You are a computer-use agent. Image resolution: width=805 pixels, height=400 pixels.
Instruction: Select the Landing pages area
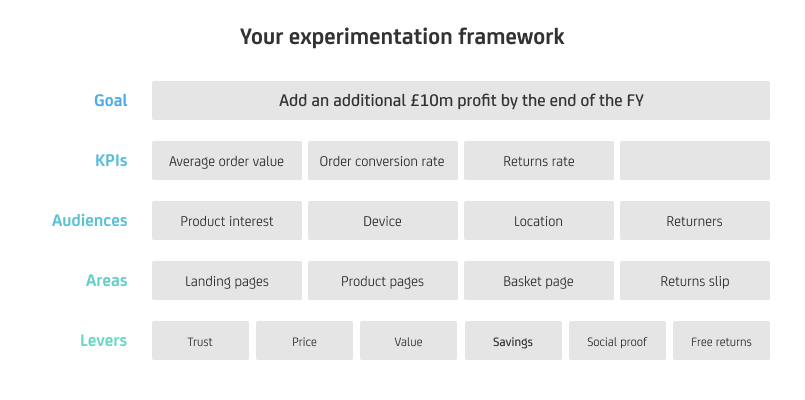tap(227, 281)
